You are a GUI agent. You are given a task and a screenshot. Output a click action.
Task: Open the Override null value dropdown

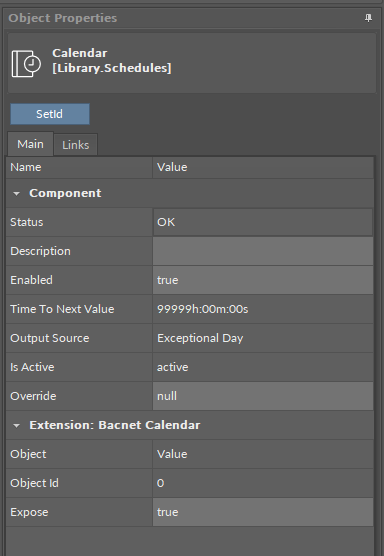[x=263, y=396]
